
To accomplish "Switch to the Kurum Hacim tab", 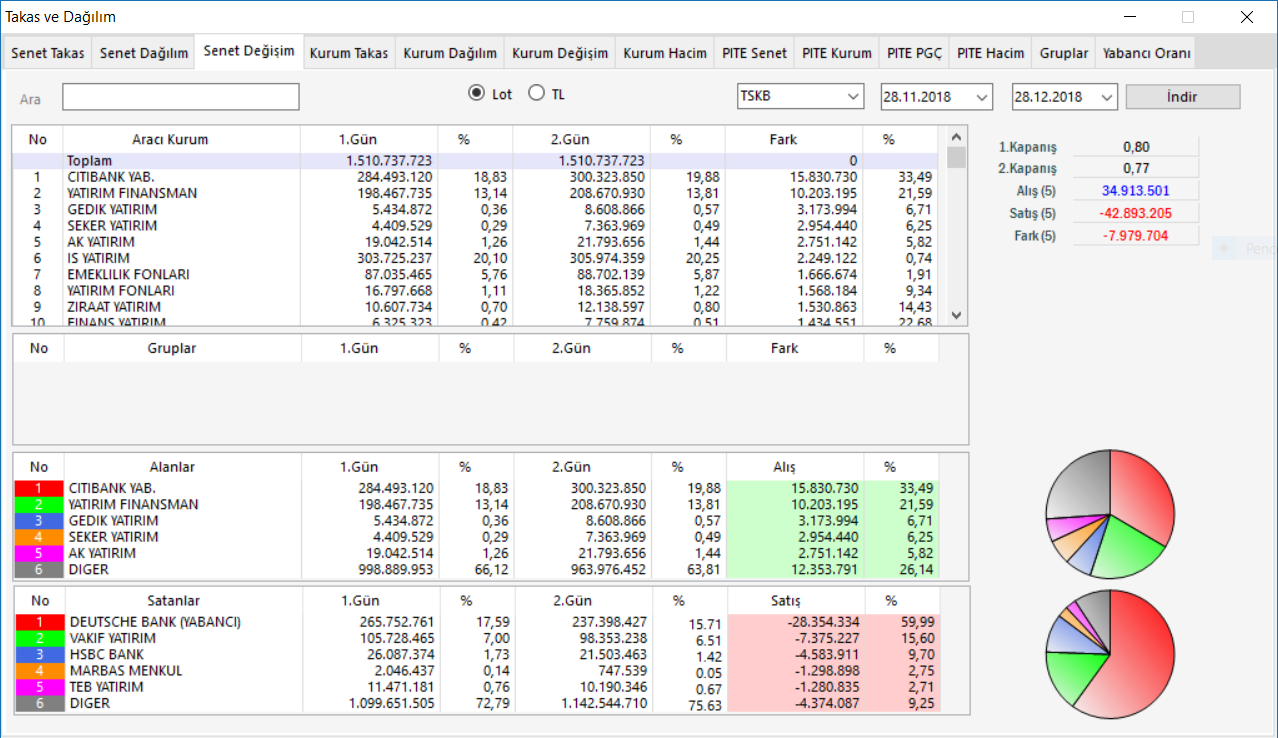I will pyautogui.click(x=665, y=54).
